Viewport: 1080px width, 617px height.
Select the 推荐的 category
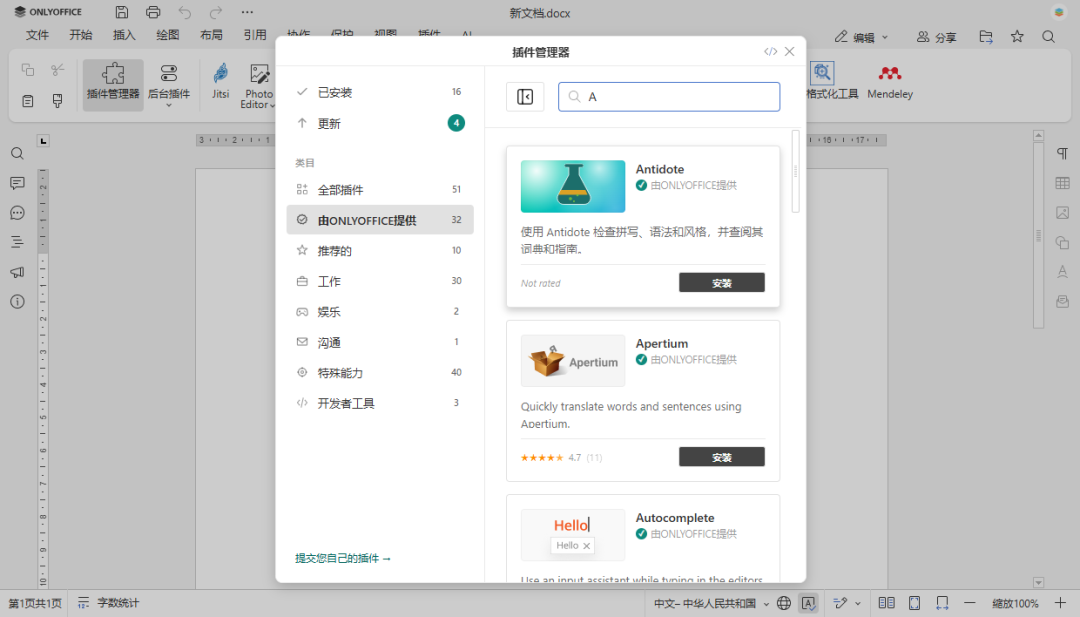[x=380, y=251]
